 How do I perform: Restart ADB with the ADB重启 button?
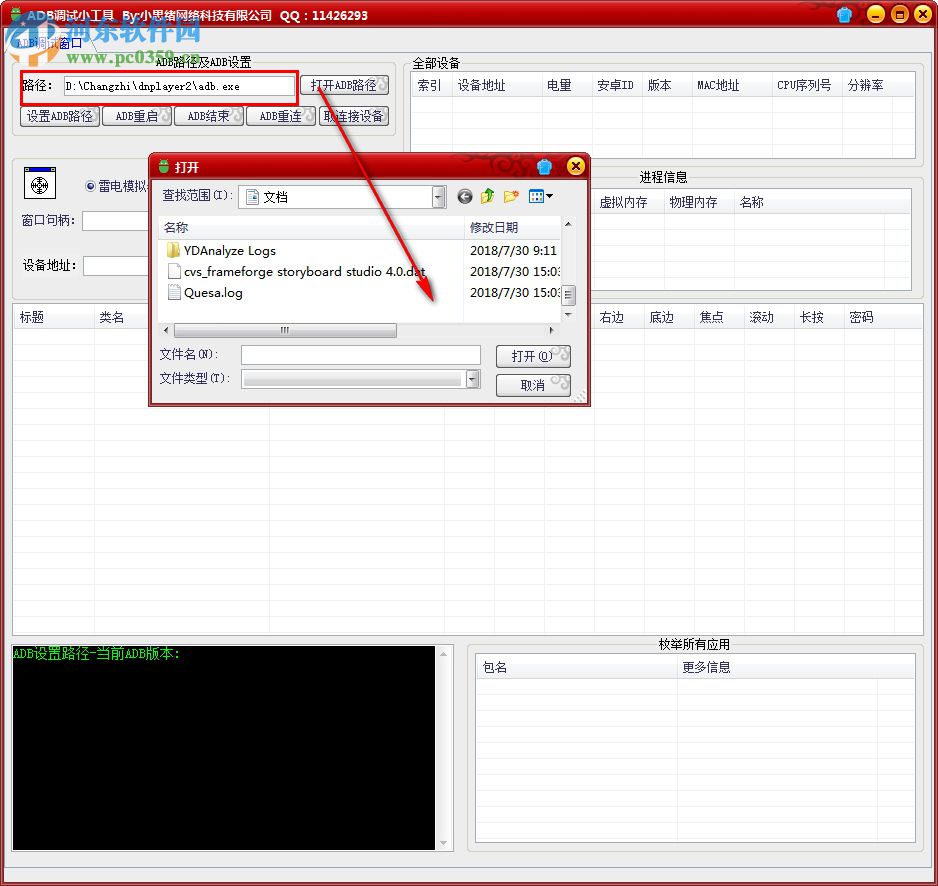(x=137, y=116)
